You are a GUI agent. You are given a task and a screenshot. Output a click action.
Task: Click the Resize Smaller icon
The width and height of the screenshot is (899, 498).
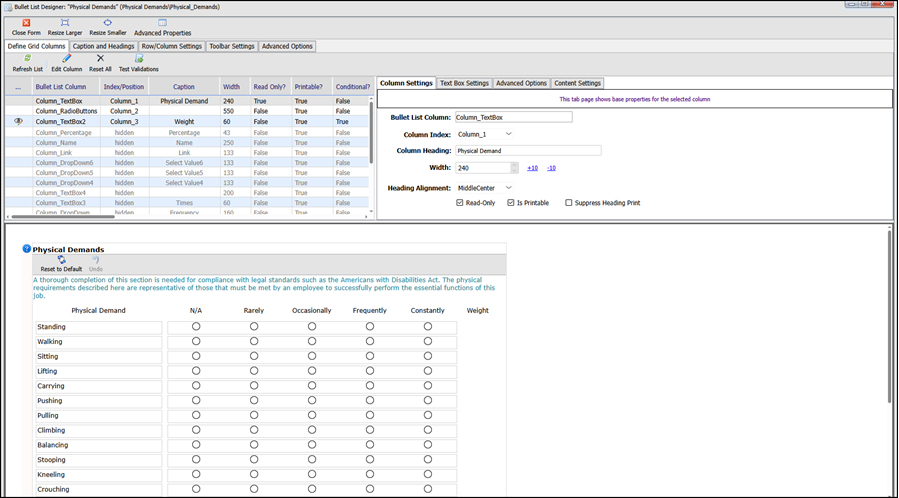point(107,23)
